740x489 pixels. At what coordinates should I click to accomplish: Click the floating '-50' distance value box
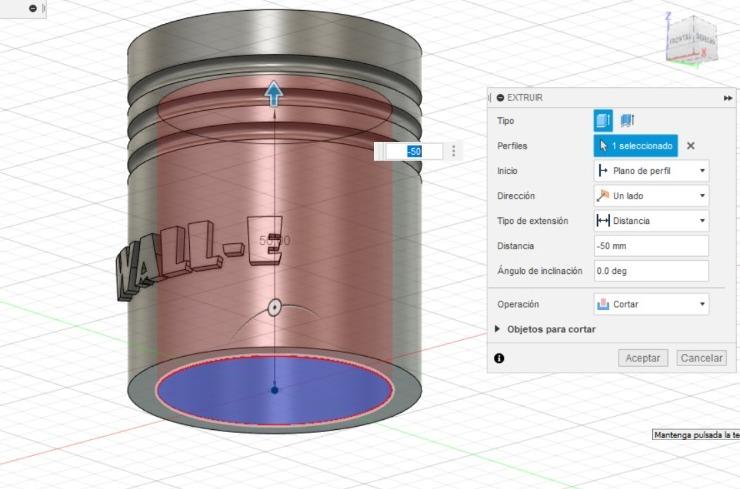click(x=414, y=152)
